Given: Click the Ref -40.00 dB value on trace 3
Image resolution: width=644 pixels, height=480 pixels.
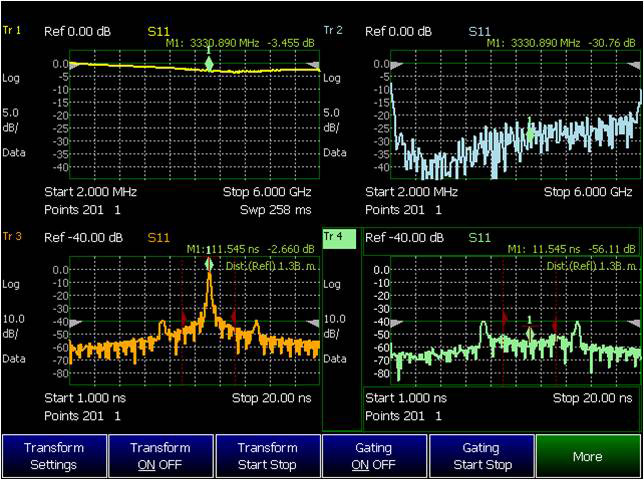Looking at the screenshot, I should (x=83, y=237).
